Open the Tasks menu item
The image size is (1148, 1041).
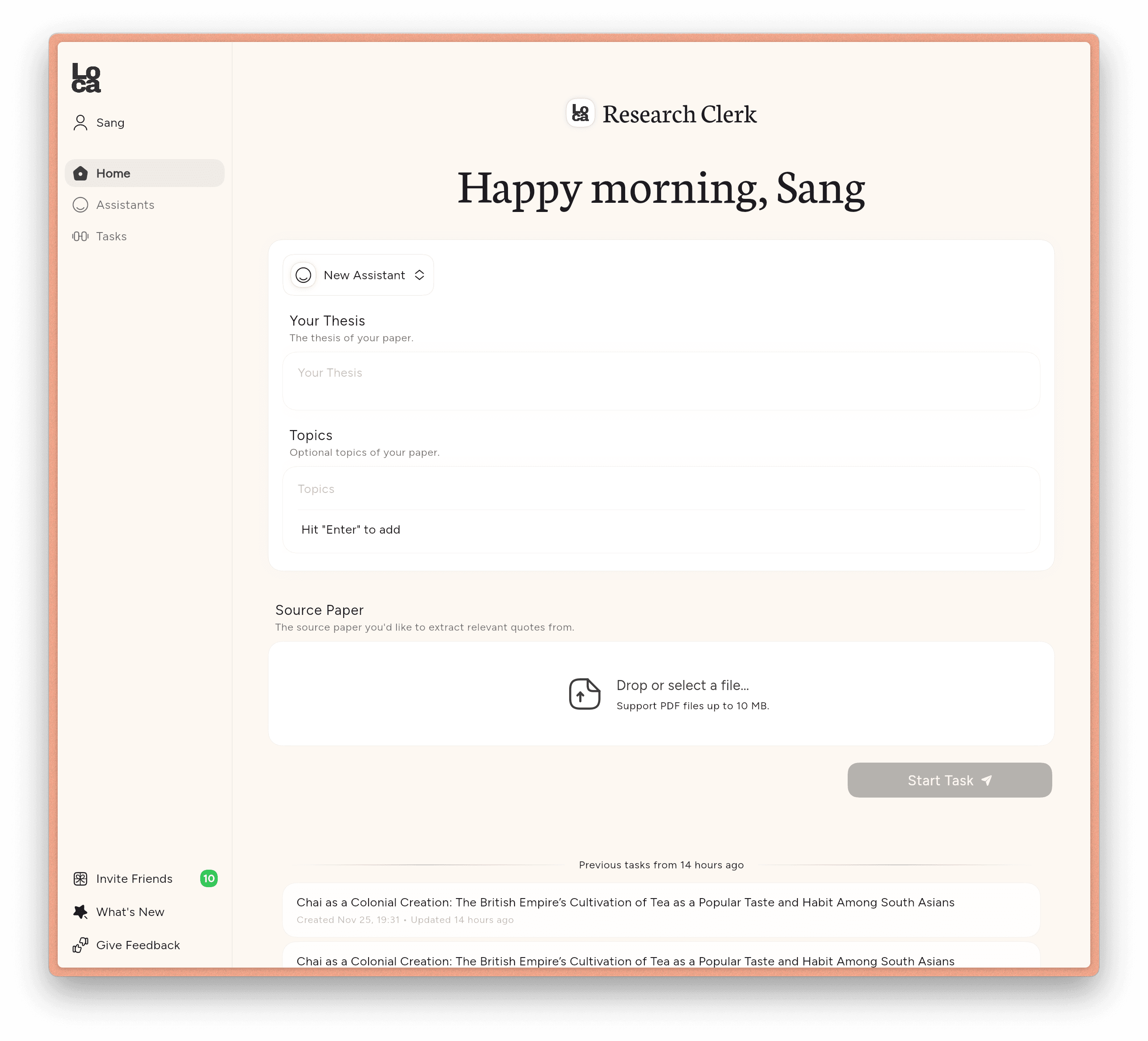111,236
